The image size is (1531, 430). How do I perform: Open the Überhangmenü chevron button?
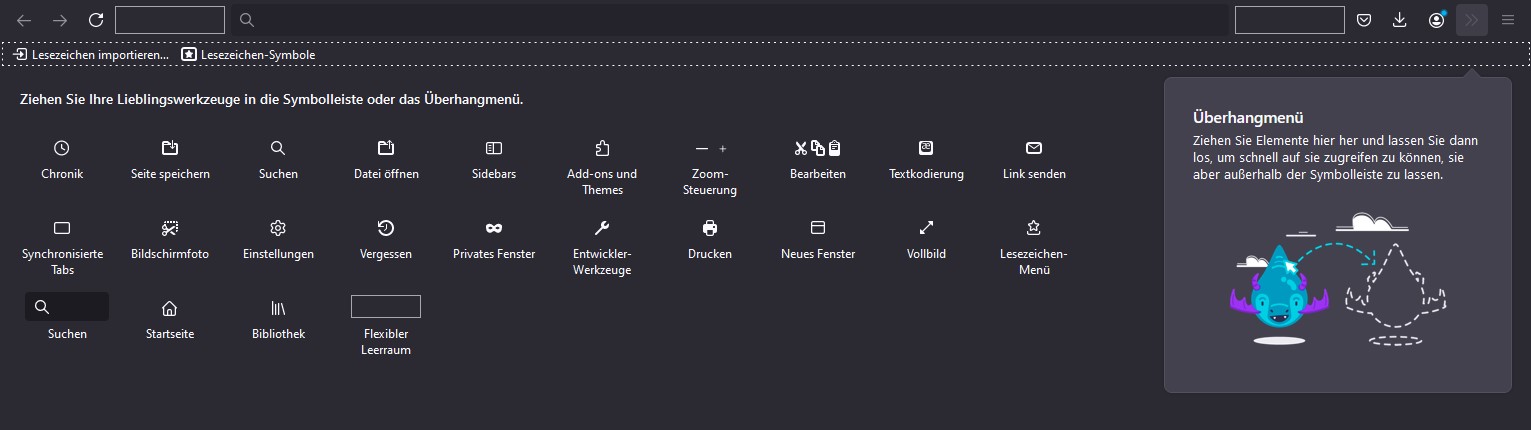coord(1472,20)
